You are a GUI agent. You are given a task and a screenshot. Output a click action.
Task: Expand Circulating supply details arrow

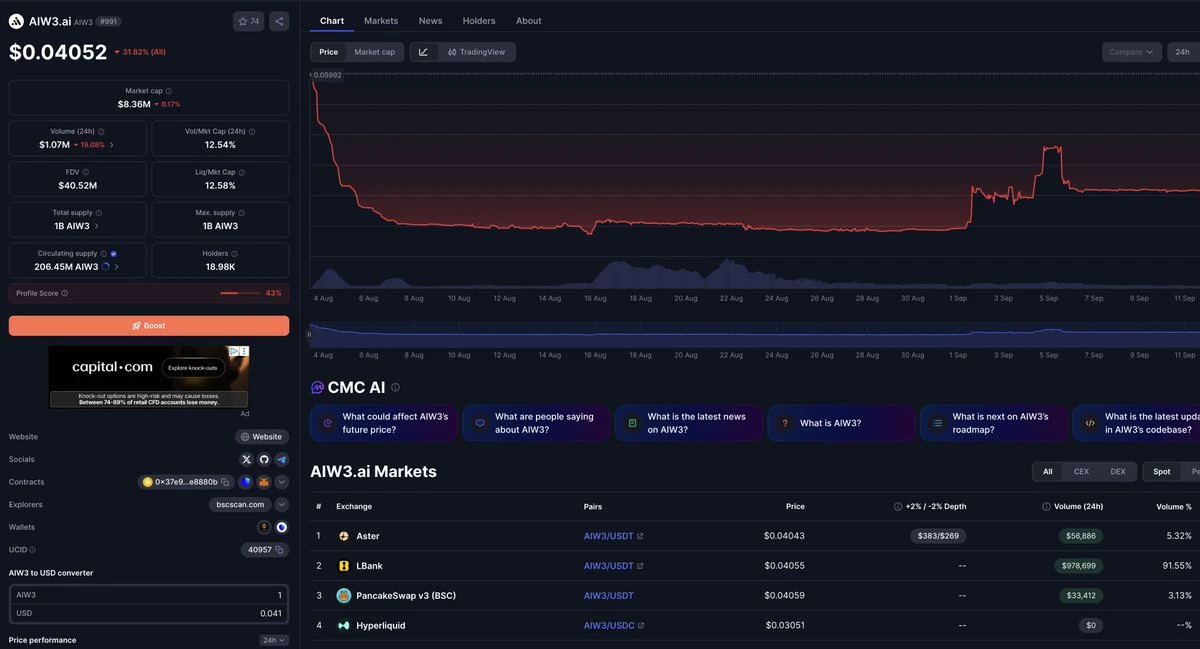point(117,267)
